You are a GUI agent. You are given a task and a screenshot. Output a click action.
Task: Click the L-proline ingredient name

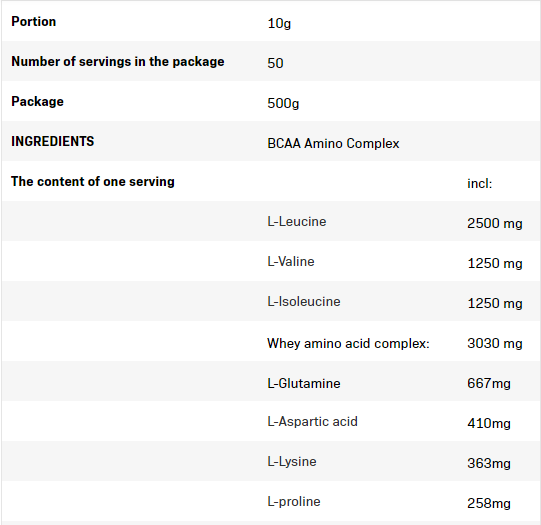(x=294, y=502)
